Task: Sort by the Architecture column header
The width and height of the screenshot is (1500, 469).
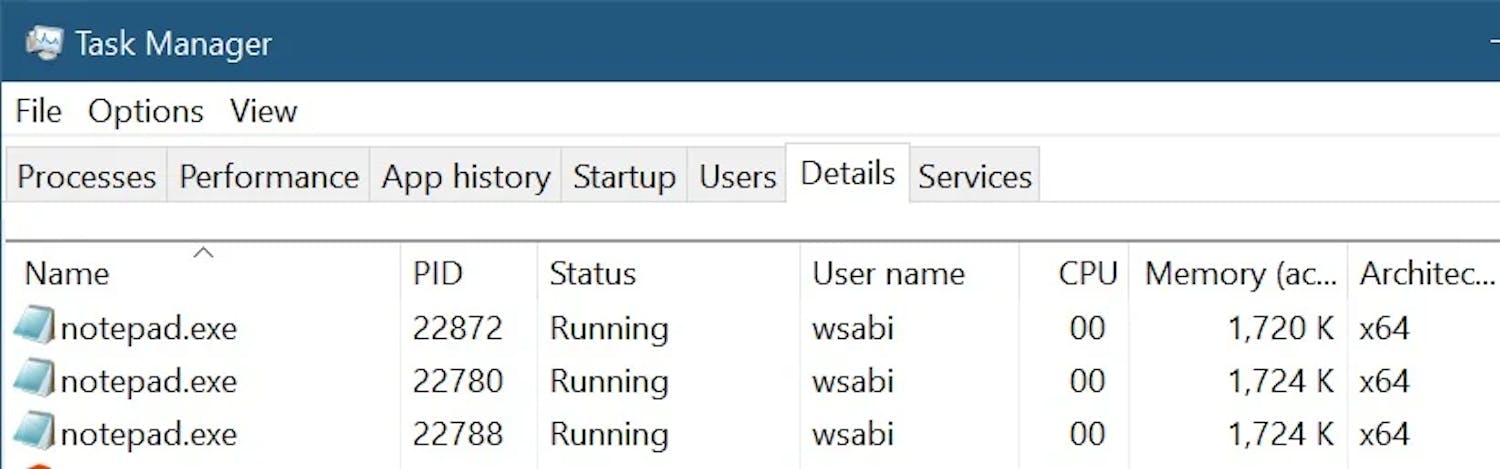Action: click(x=1424, y=273)
